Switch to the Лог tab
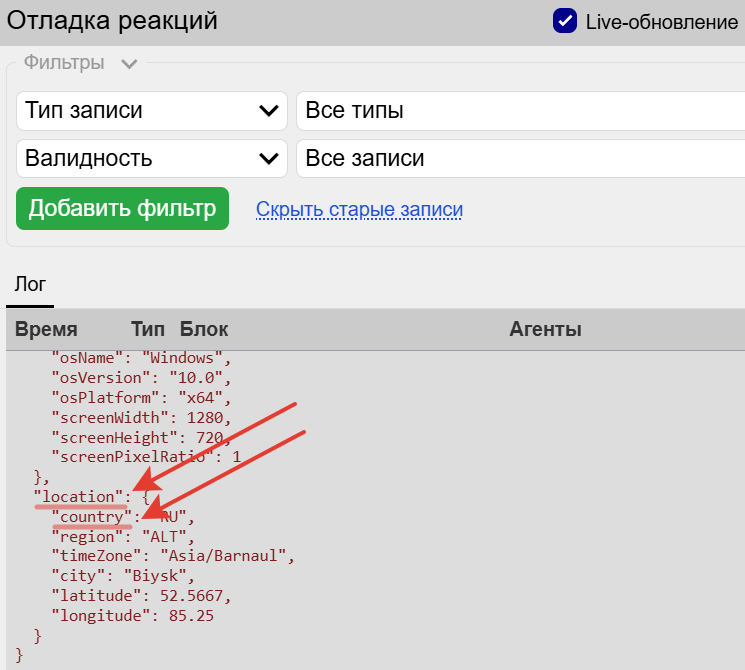Screen dimensions: 745x670 [x=30, y=285]
